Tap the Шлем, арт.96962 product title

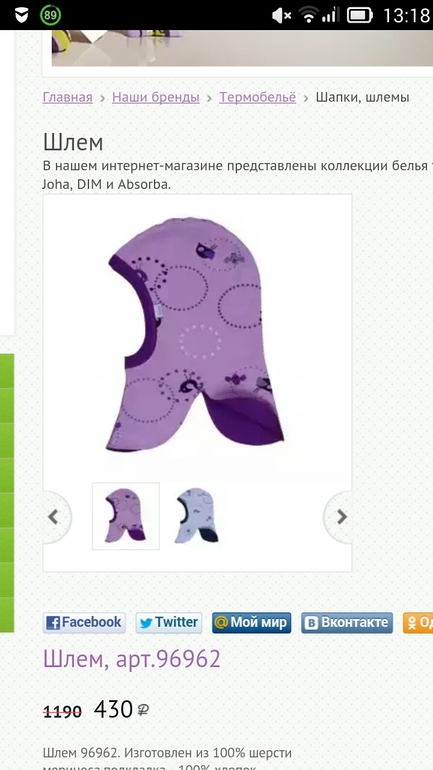point(132,660)
